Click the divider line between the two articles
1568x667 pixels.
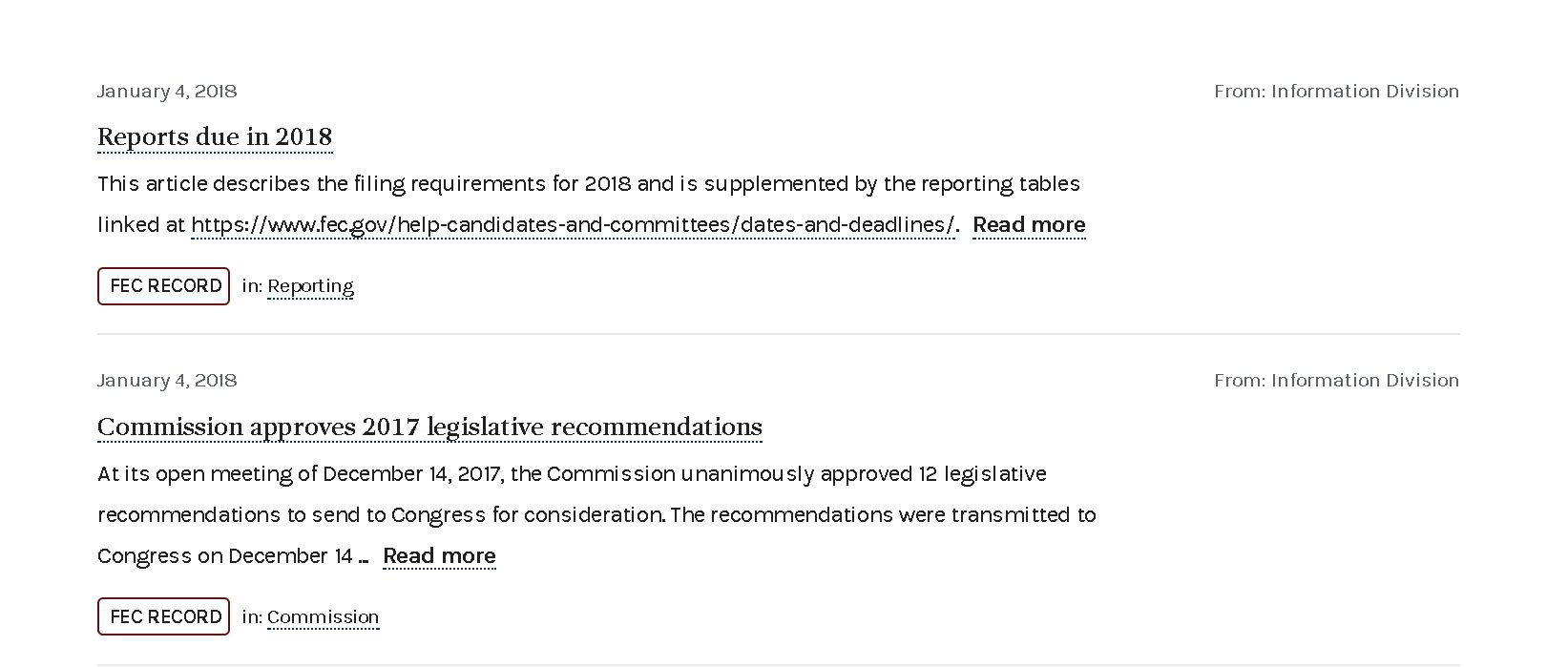779,334
